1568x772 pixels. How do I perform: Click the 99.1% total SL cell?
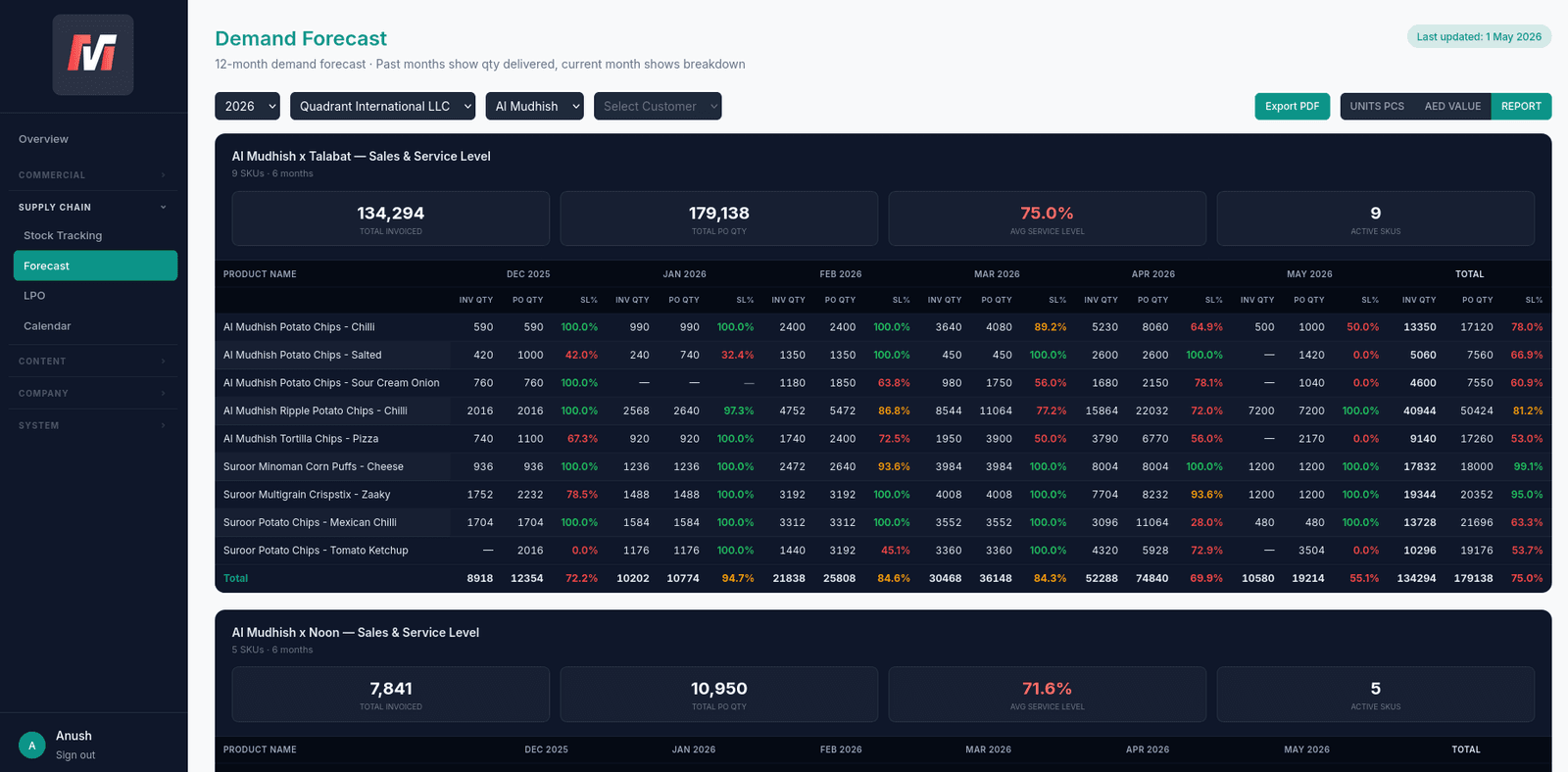(x=1528, y=466)
